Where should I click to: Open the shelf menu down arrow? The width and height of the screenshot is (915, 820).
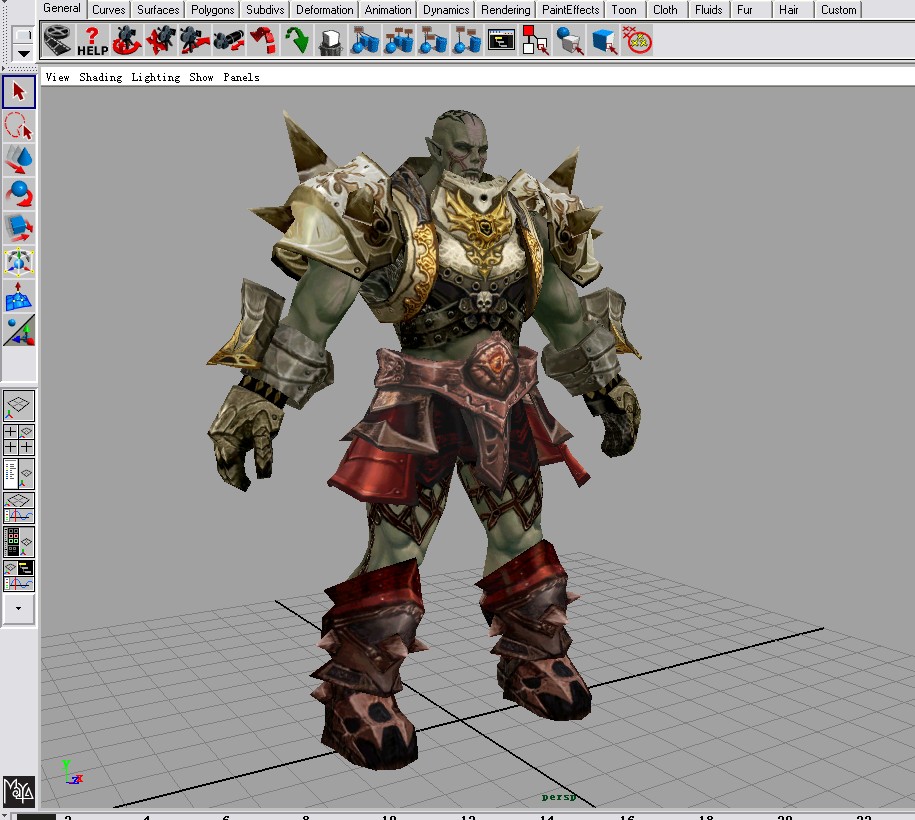(23, 53)
